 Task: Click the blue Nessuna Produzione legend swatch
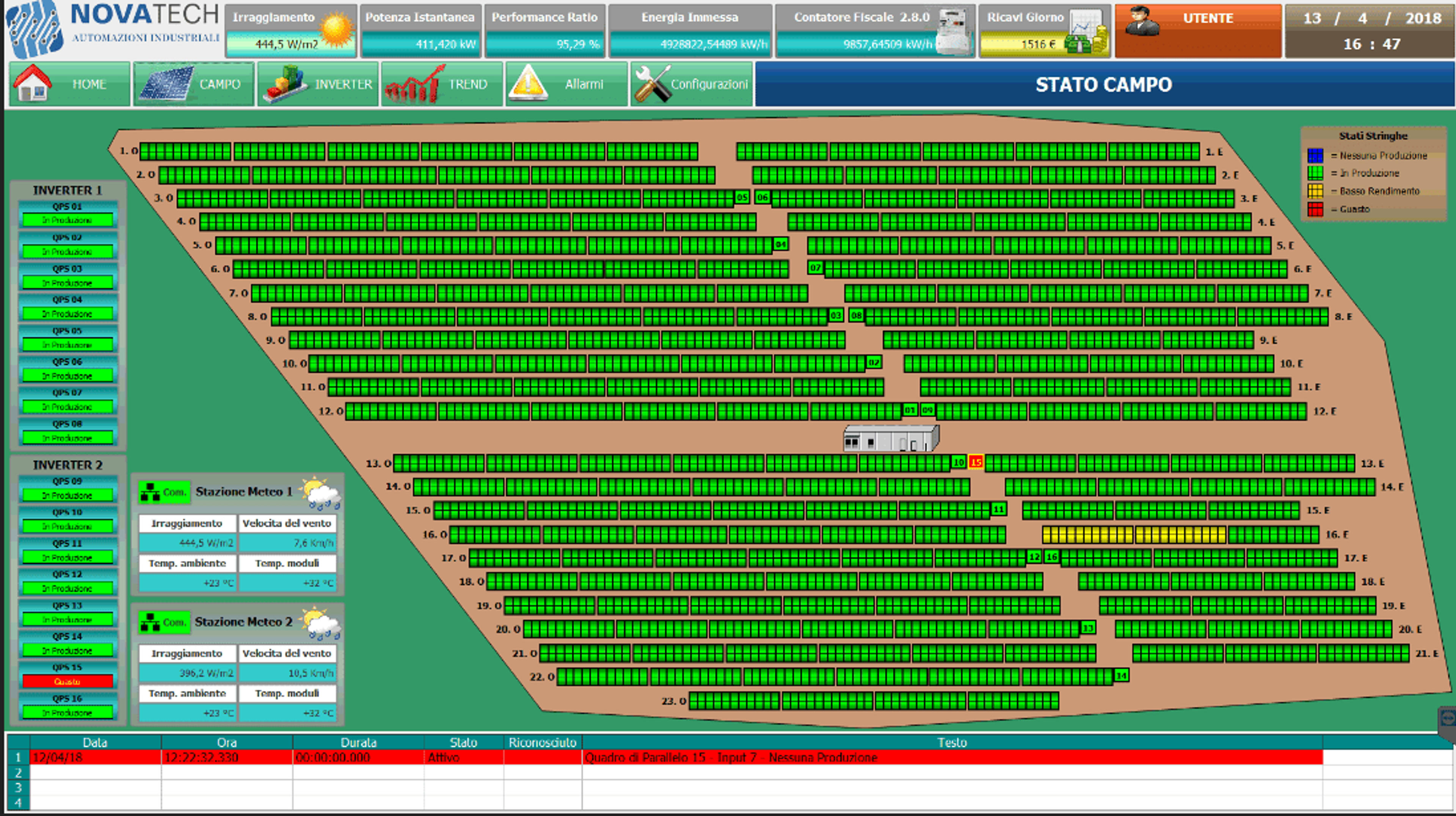pos(1315,155)
